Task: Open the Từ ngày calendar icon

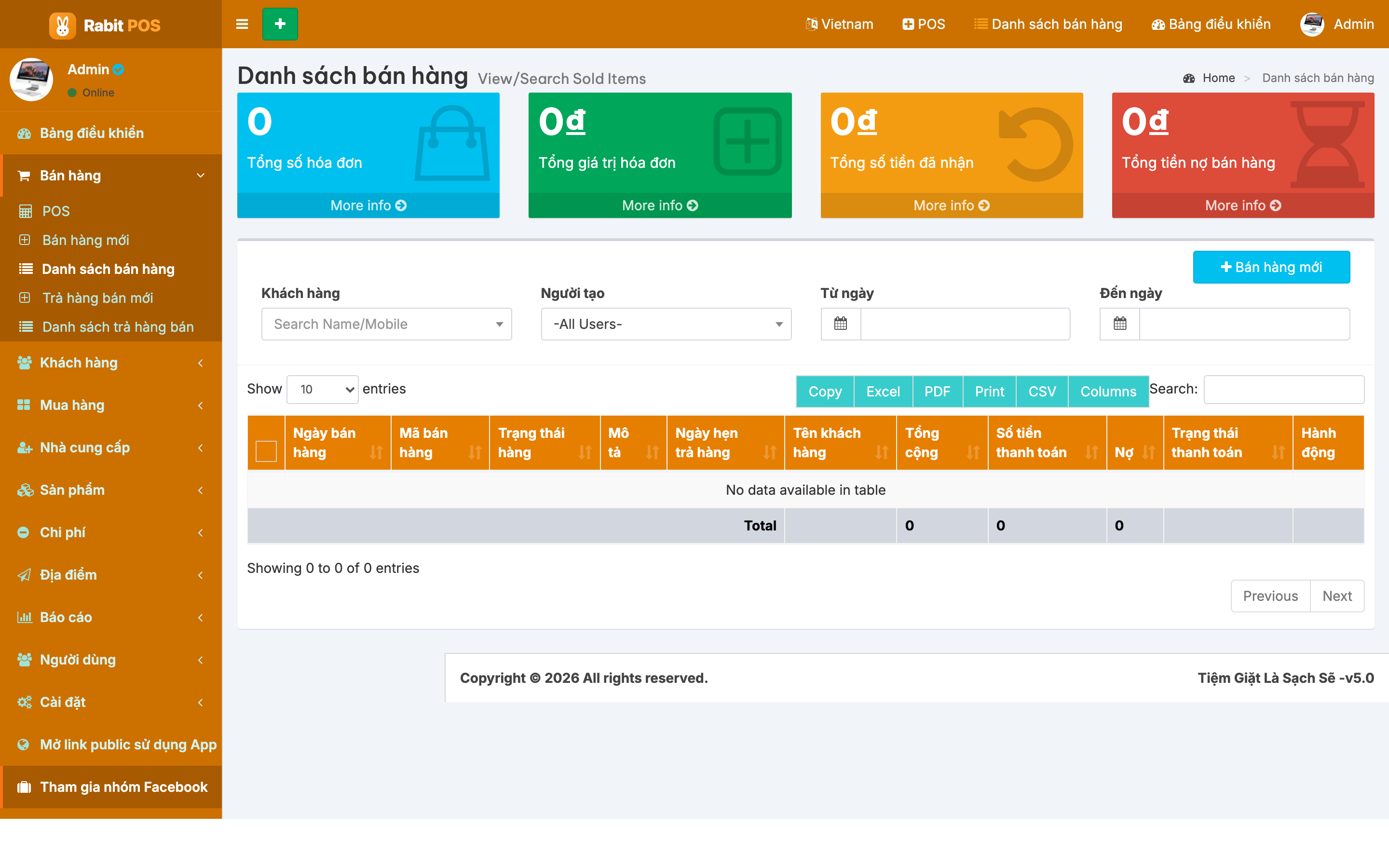Action: 840,324
